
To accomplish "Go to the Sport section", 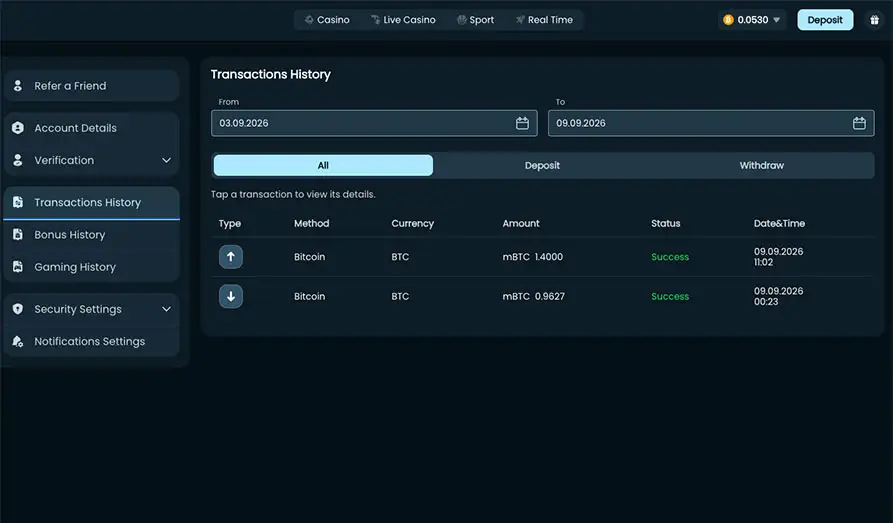I will pos(476,20).
